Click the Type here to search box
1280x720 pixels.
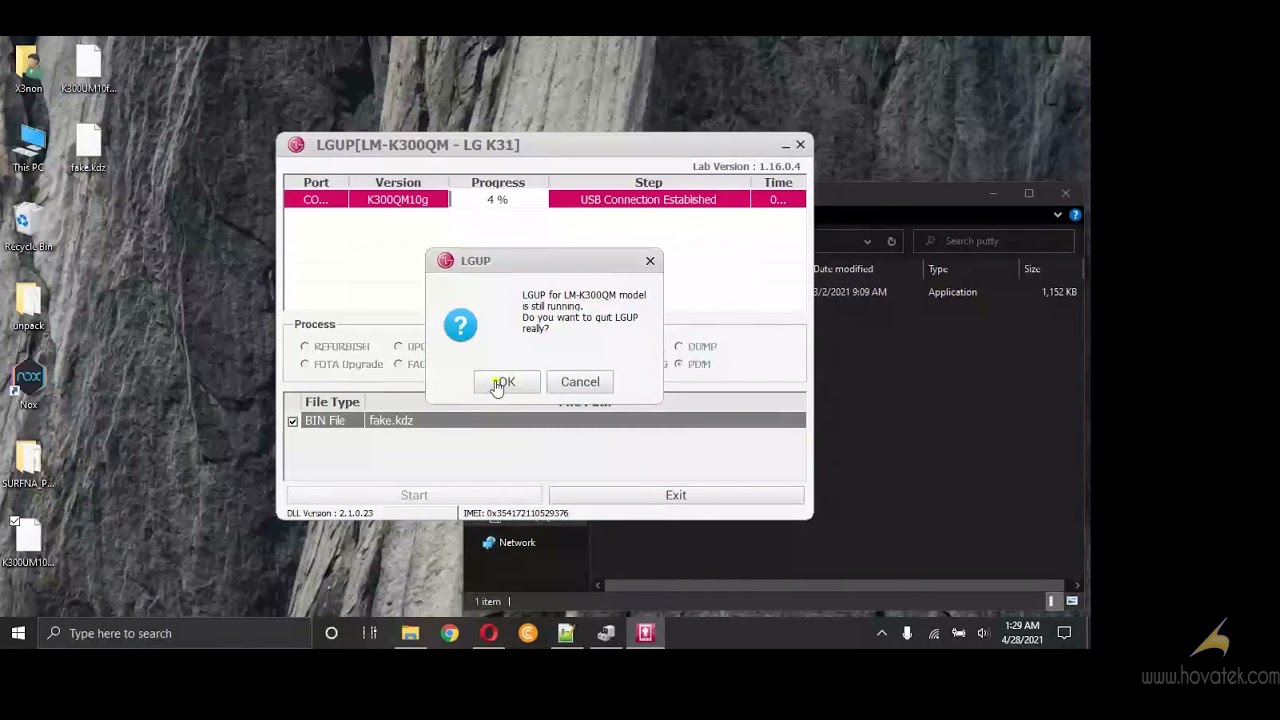pyautogui.click(x=174, y=633)
